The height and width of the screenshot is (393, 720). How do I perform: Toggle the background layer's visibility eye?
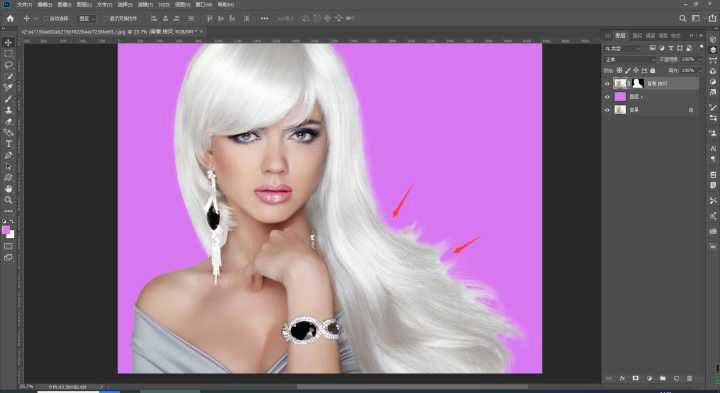pyautogui.click(x=607, y=110)
